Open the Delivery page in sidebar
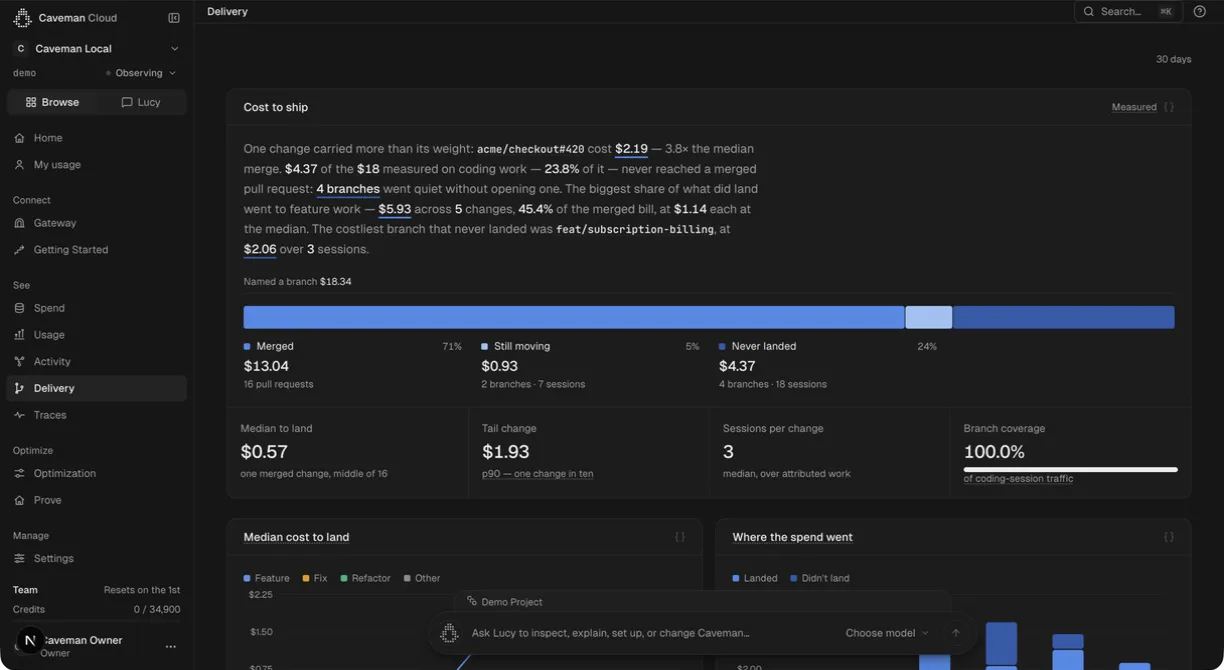Viewport: 1224px width, 670px height. [x=97, y=388]
